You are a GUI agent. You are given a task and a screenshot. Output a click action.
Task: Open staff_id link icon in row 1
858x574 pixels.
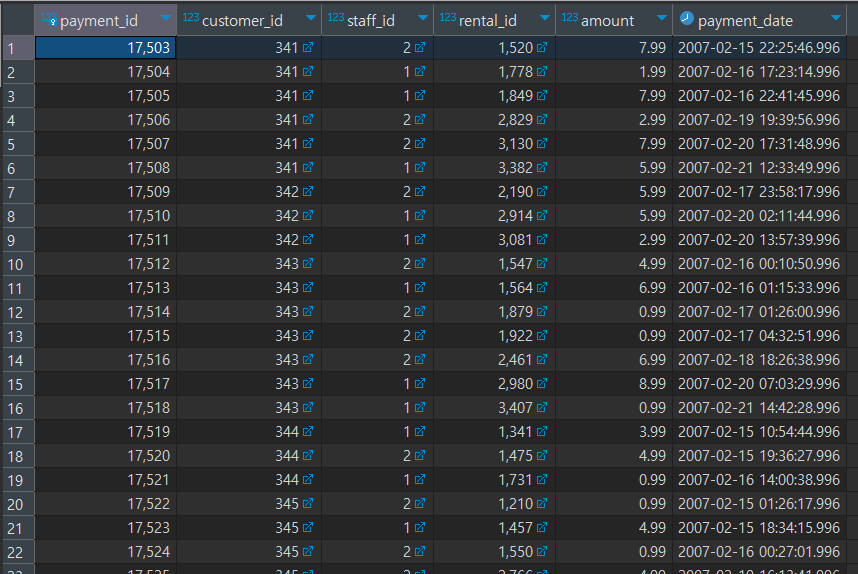coord(420,48)
